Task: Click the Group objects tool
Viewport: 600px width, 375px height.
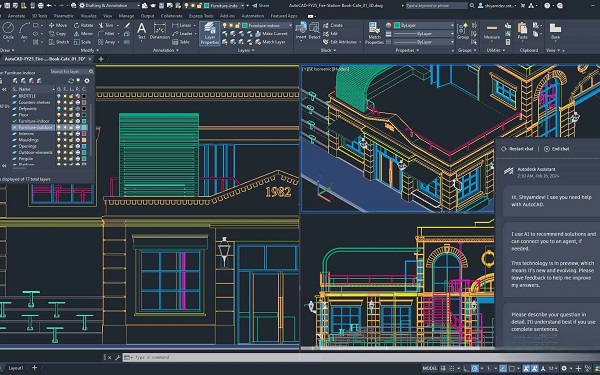Action: (x=463, y=31)
